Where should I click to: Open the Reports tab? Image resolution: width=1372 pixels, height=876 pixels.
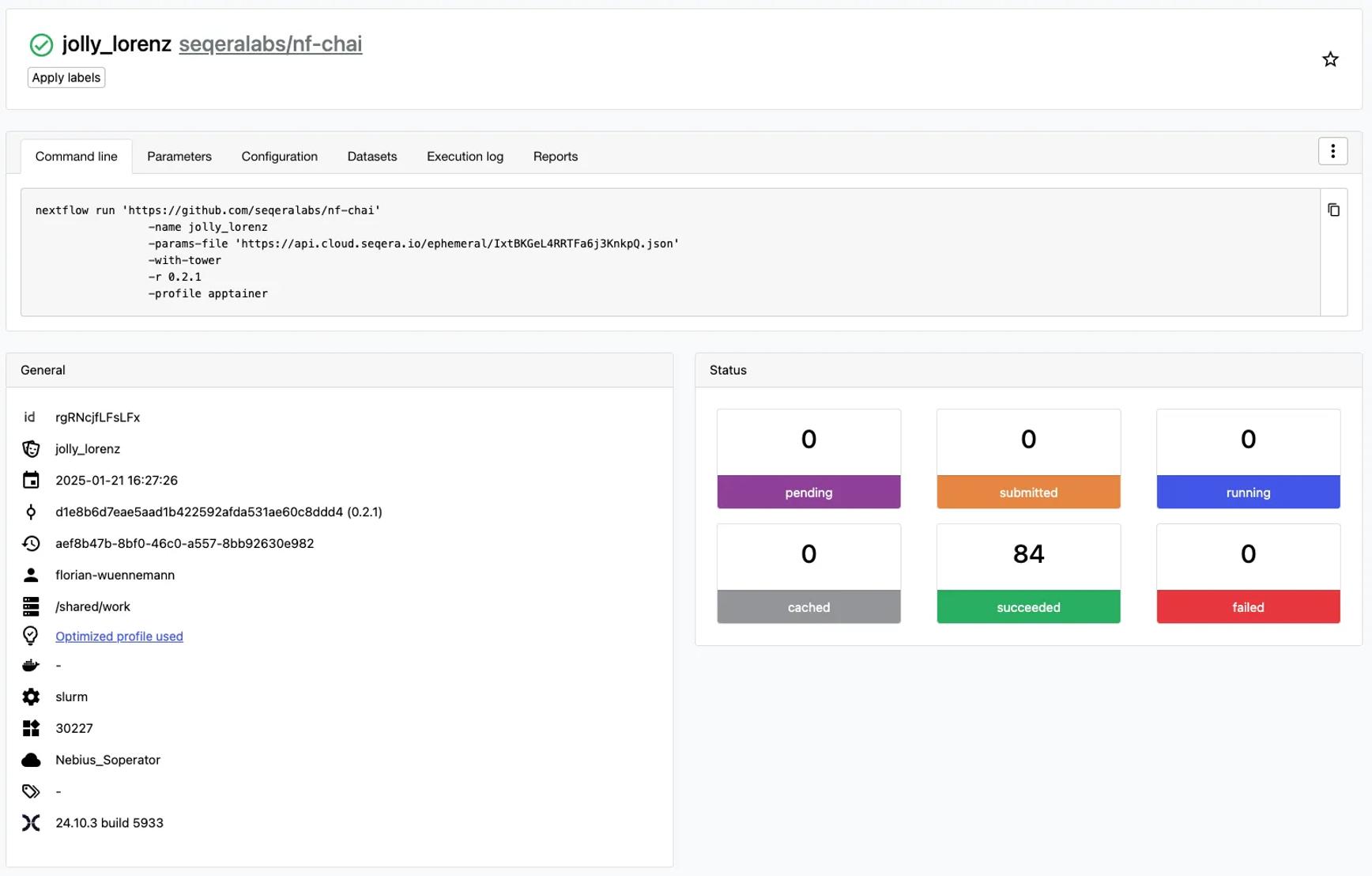[x=556, y=157]
